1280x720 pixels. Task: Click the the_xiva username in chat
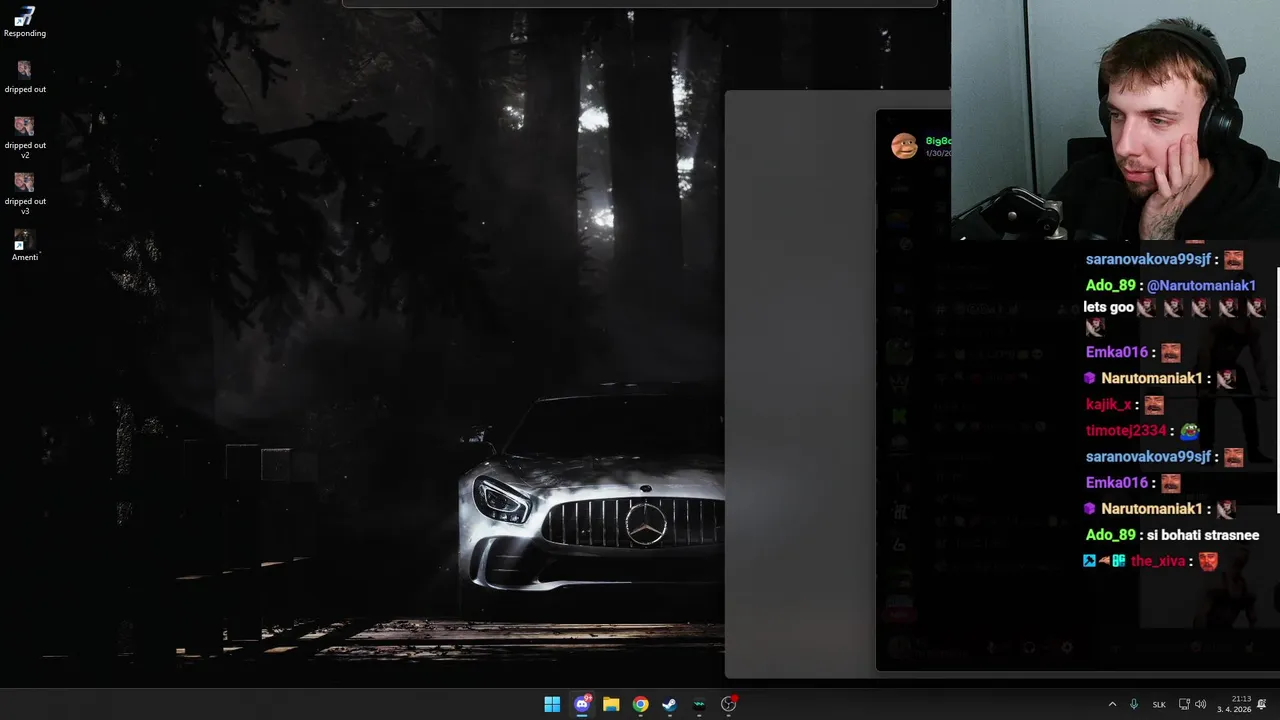pos(1158,561)
